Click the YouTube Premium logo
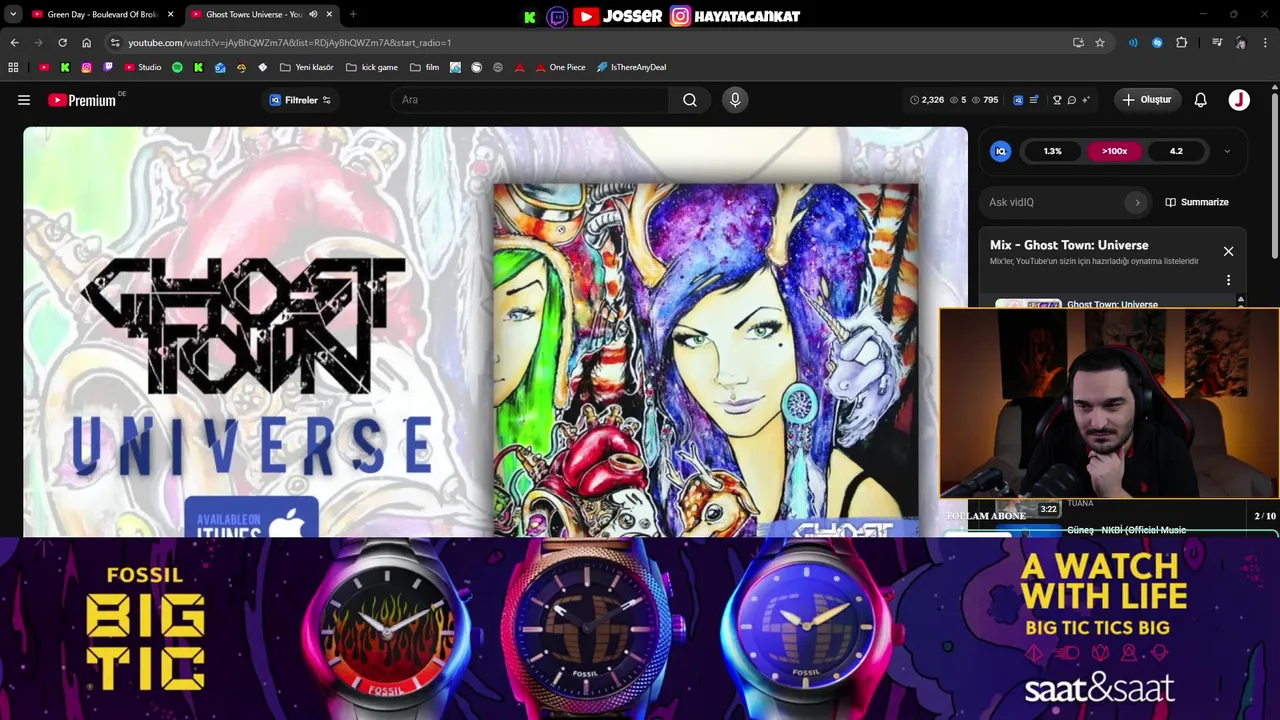Image resolution: width=1280 pixels, height=720 pixels. coord(82,100)
